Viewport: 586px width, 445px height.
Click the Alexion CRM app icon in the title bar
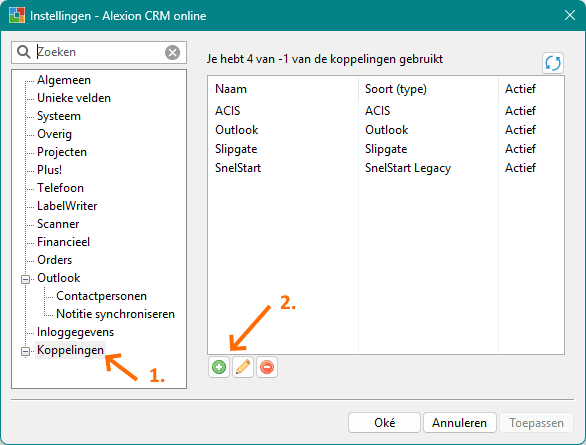coord(16,15)
